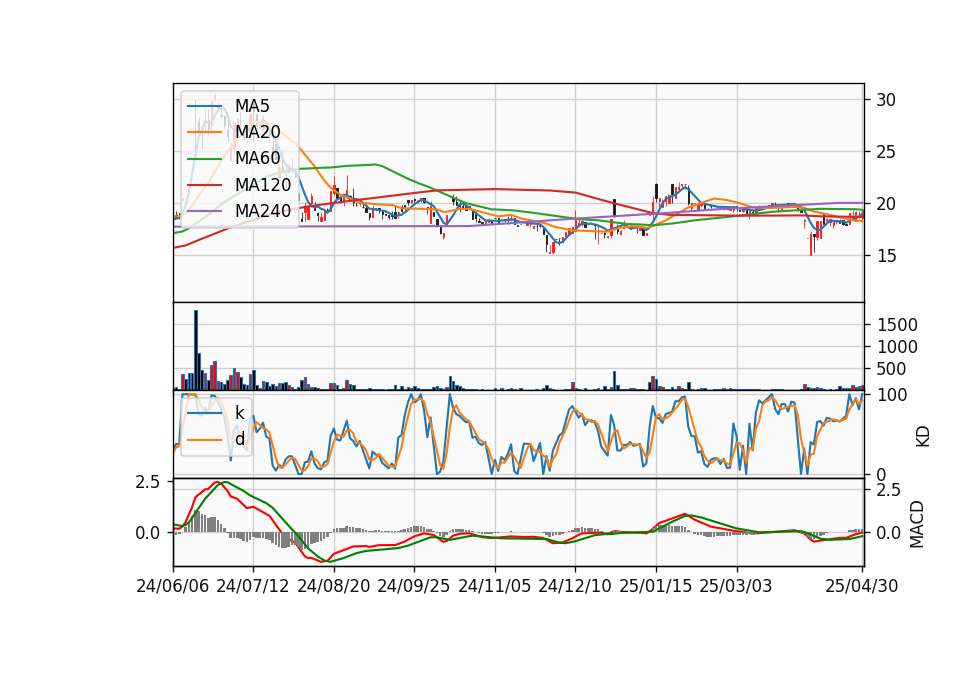Click the MACD vertical axis title

click(917, 524)
